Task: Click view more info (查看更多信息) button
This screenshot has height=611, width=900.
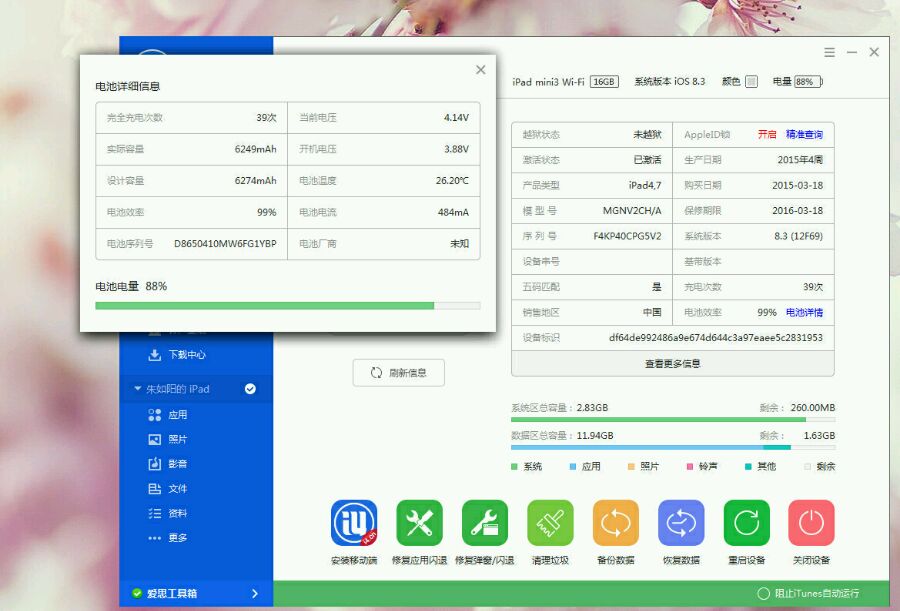Action: pyautogui.click(x=673, y=363)
